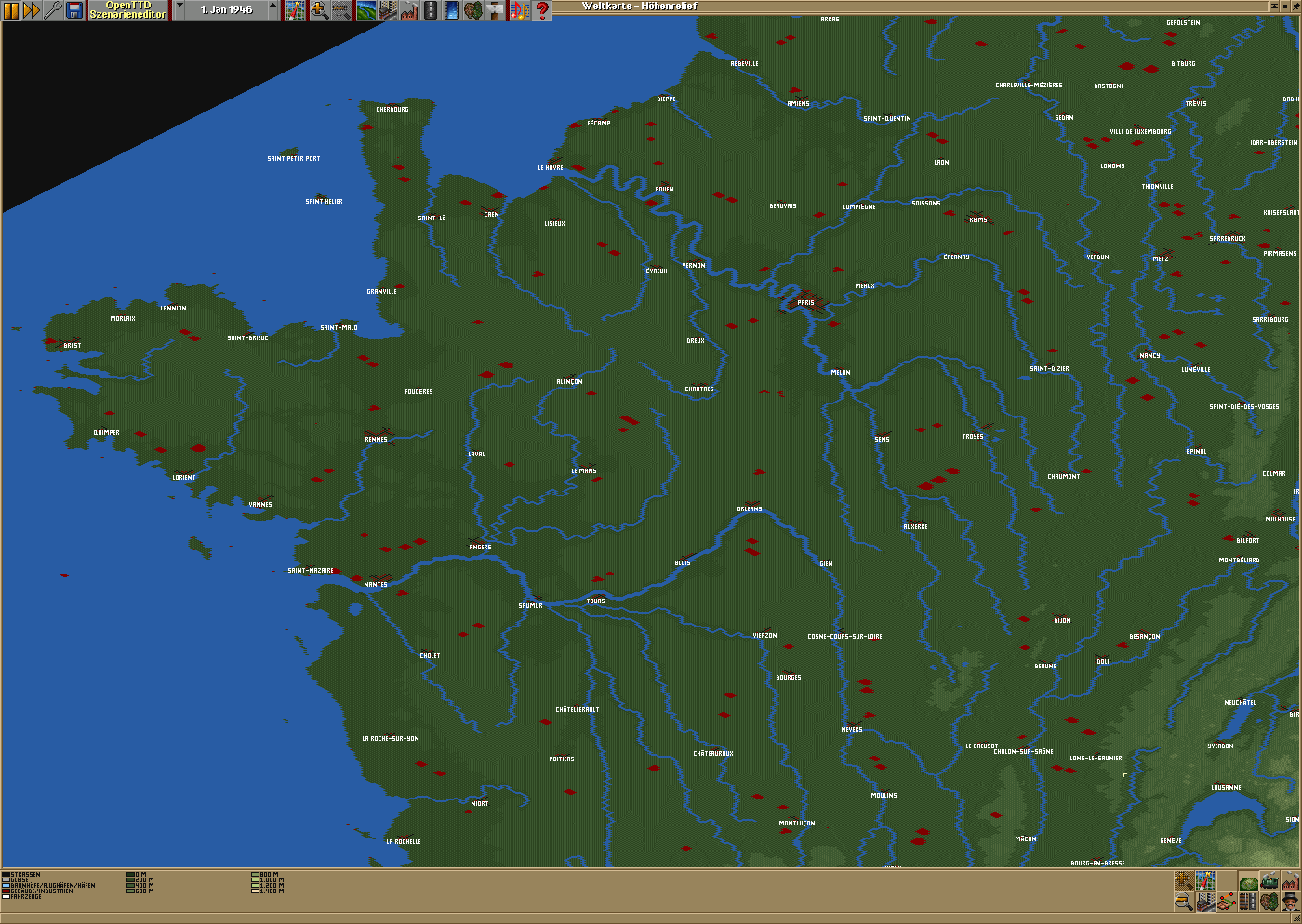Advance the start date with the up arrow

point(272,10)
